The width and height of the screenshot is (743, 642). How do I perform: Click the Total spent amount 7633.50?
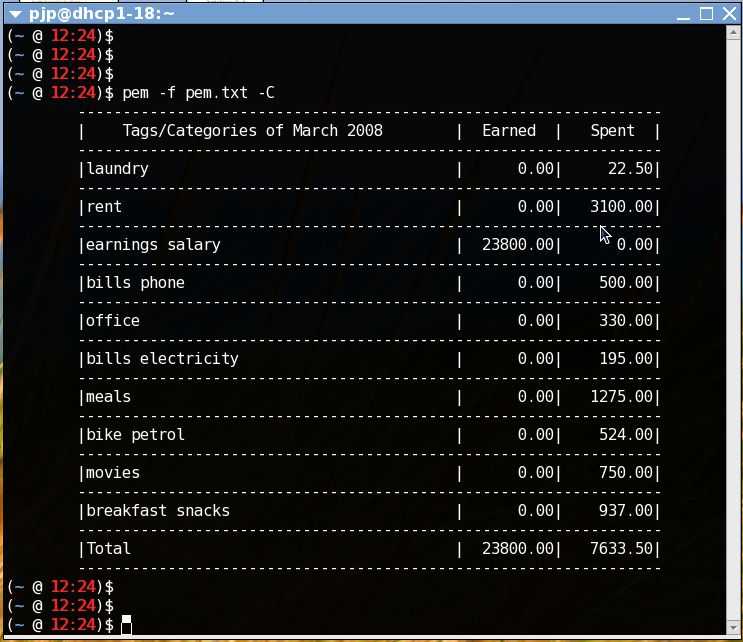[621, 549]
